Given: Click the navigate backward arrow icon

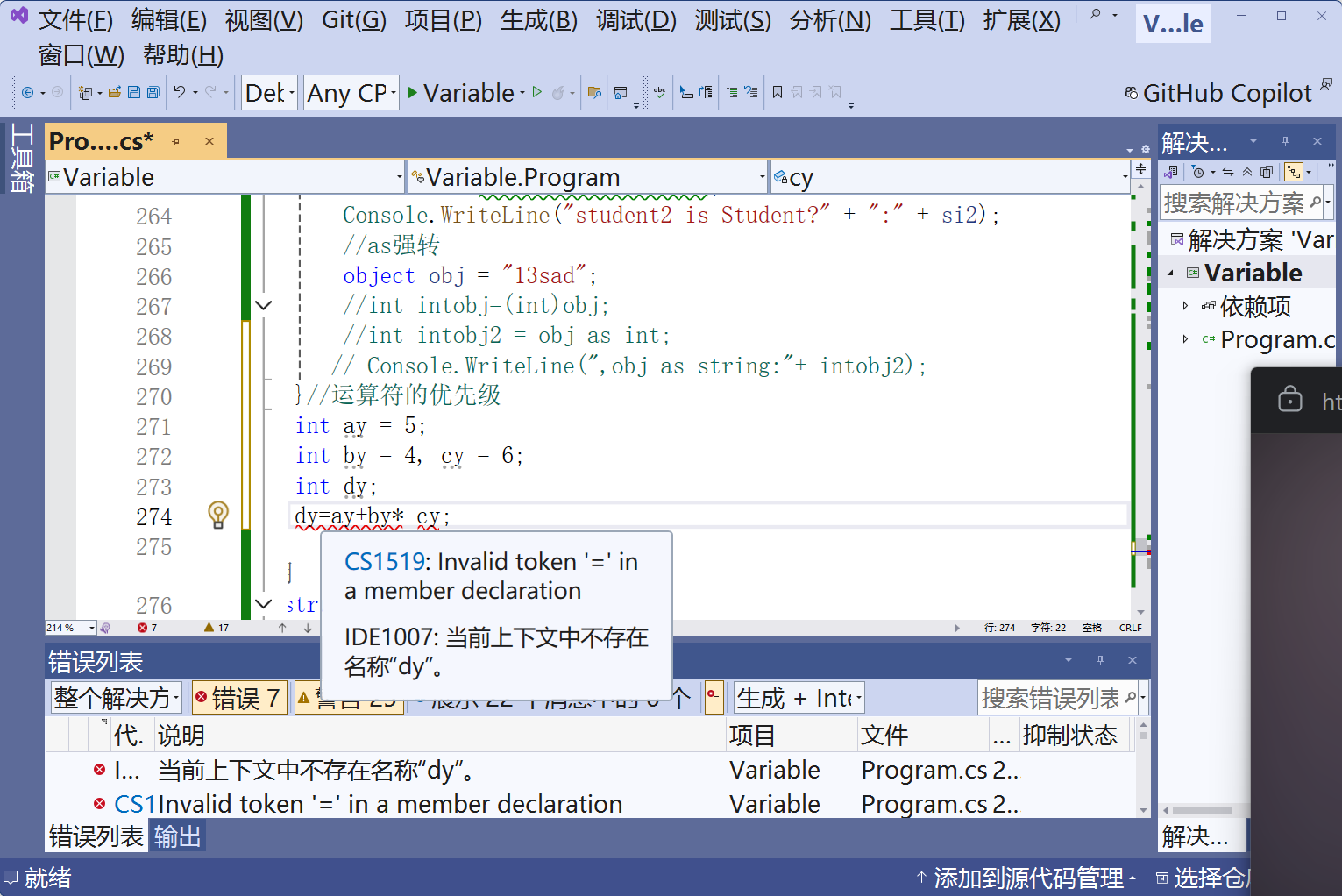Looking at the screenshot, I should 28,92.
